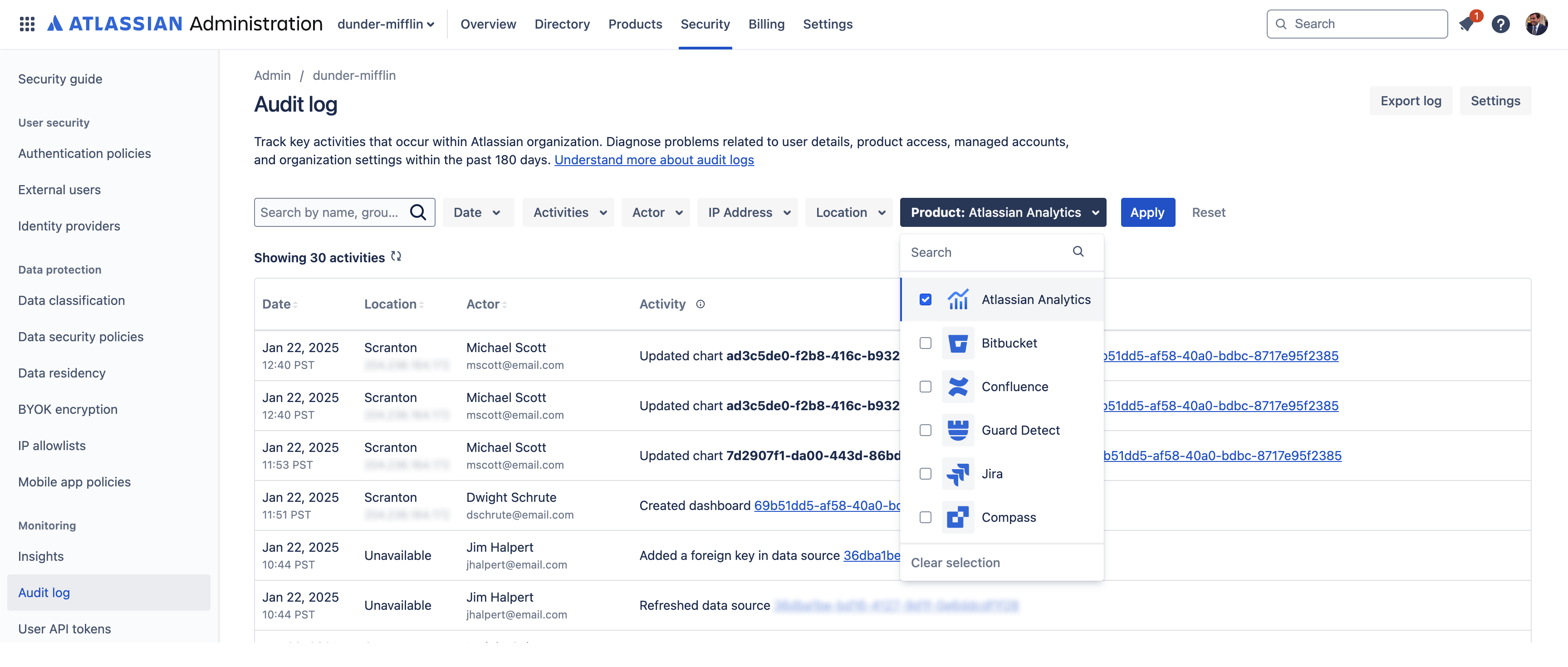Viewport: 1568px width, 667px height.
Task: Open the Activities filter dropdown
Action: coord(568,212)
